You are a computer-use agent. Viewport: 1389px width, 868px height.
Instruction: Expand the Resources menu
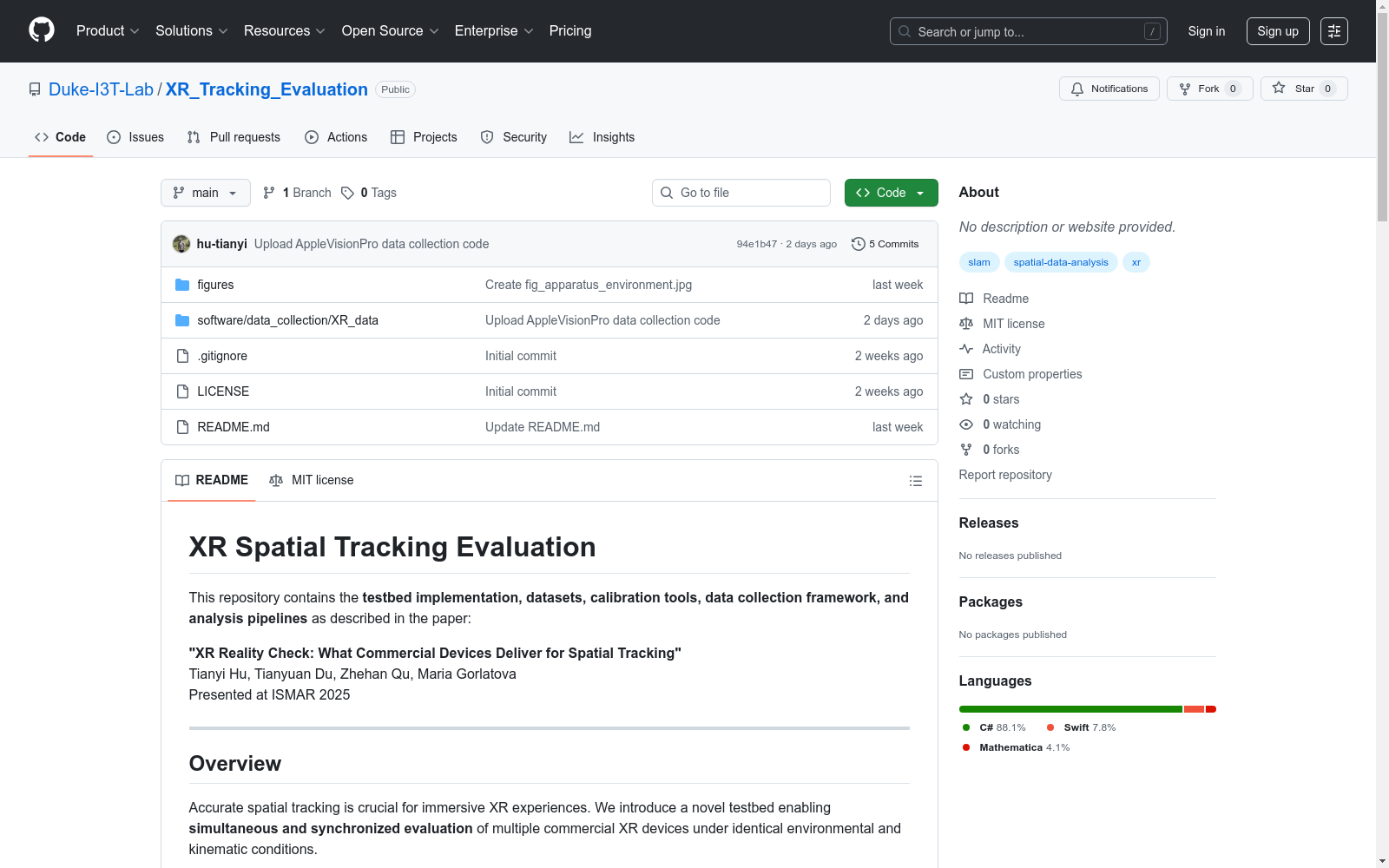pyautogui.click(x=285, y=31)
